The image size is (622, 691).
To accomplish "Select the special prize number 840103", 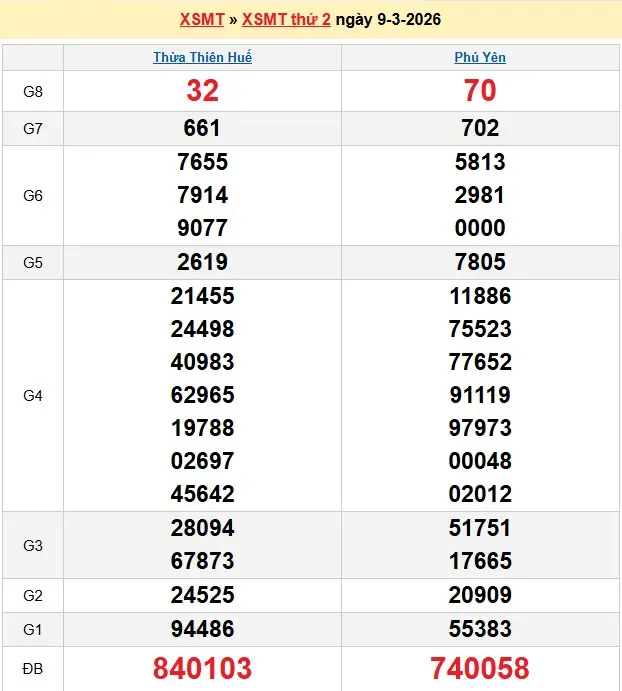I will point(202,668).
